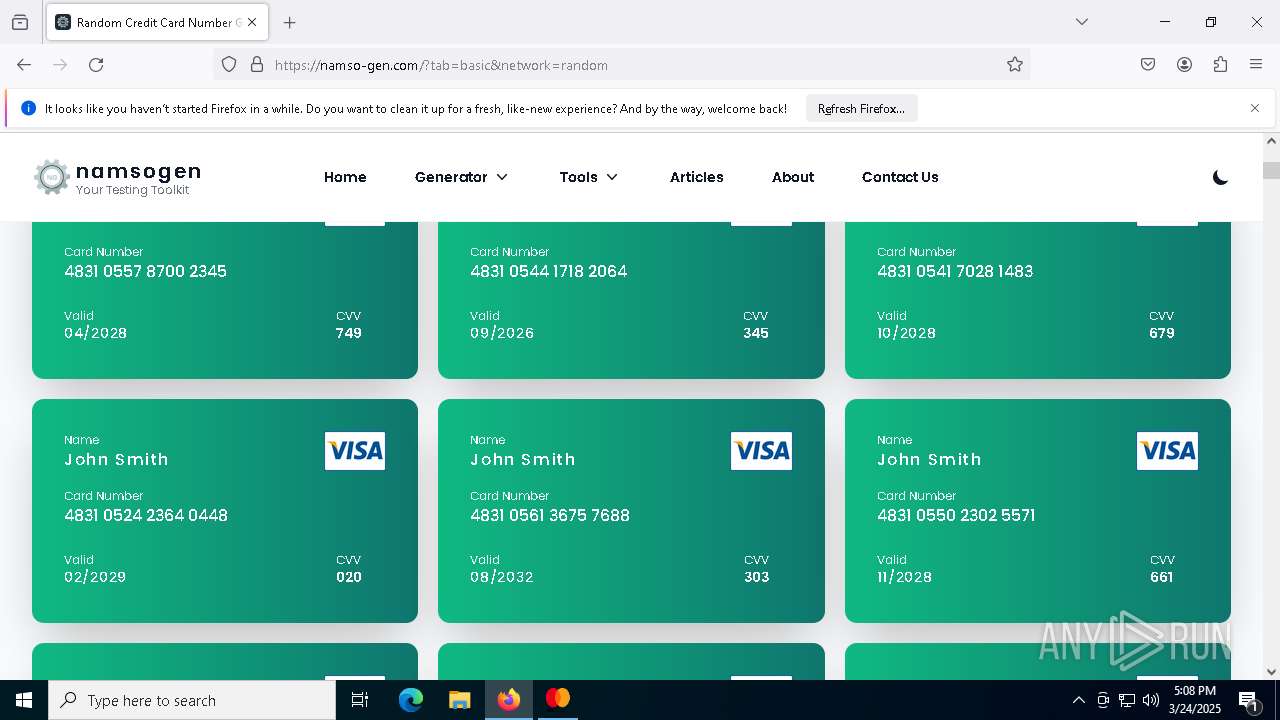This screenshot has width=1280, height=720.
Task: Click the Firefox taskbar icon
Action: (508, 700)
